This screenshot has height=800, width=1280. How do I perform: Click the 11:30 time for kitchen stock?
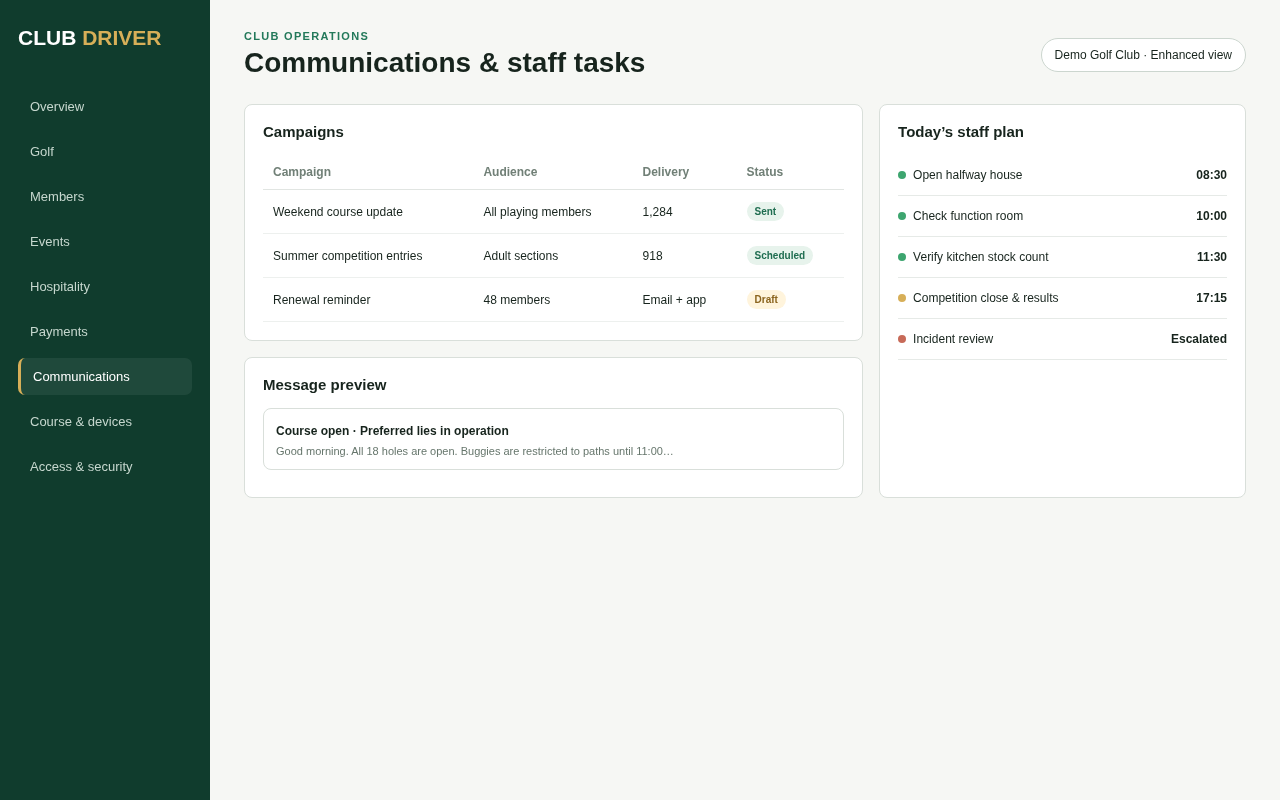tap(1212, 257)
